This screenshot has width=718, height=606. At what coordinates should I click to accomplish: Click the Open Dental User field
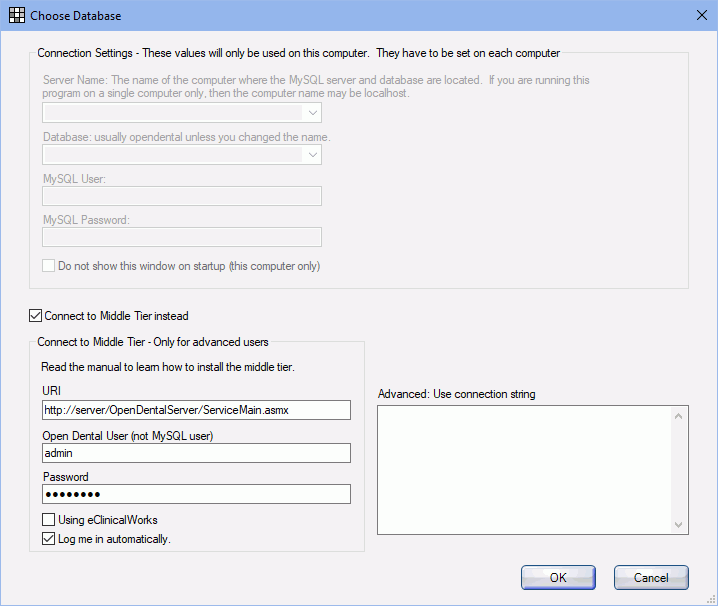click(x=196, y=453)
